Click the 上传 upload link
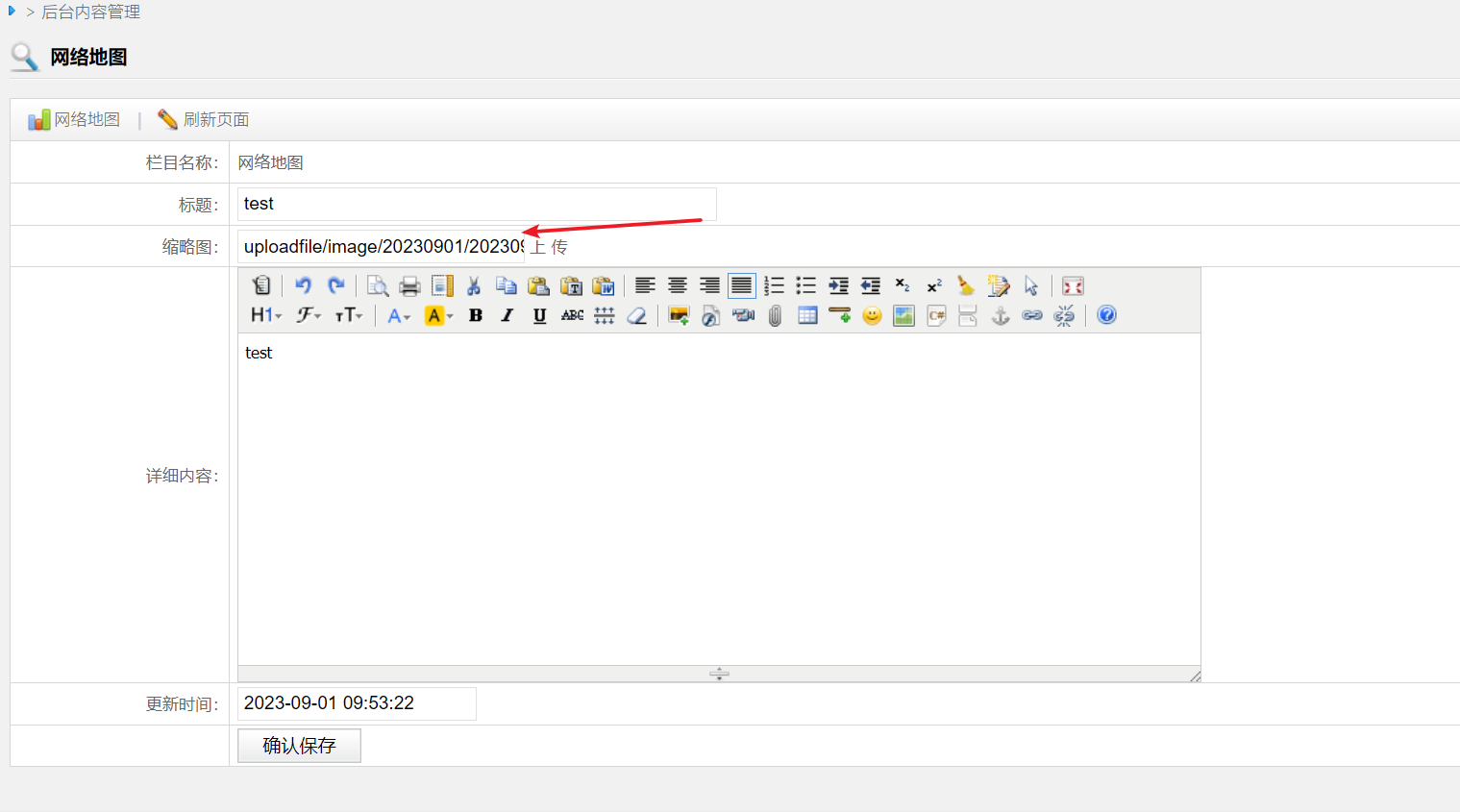This screenshot has height=812, width=1460. coord(549,247)
